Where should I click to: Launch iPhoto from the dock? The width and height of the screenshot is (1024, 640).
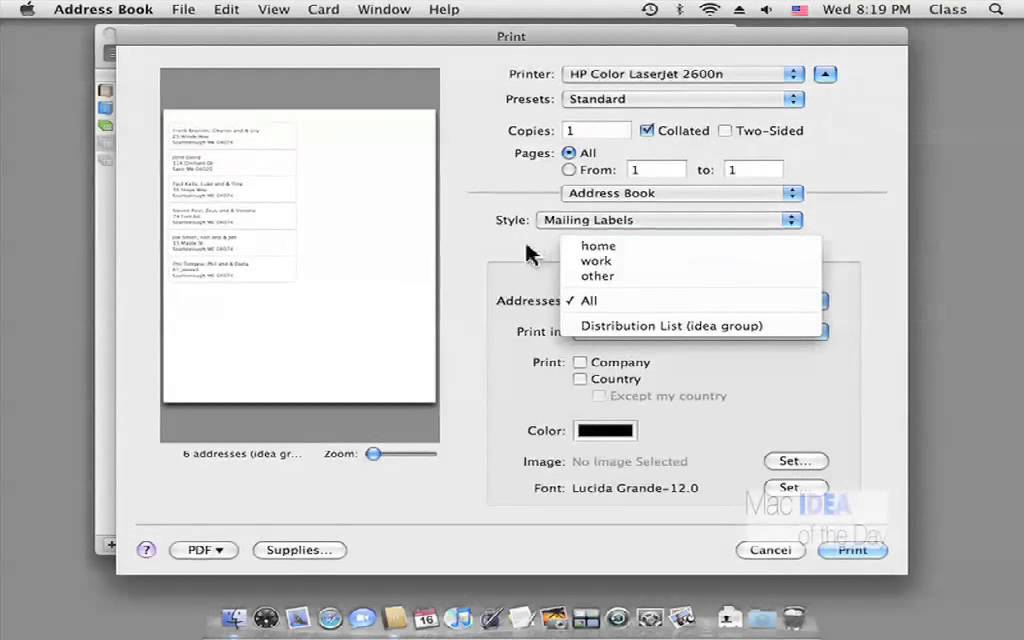pyautogui.click(x=553, y=618)
